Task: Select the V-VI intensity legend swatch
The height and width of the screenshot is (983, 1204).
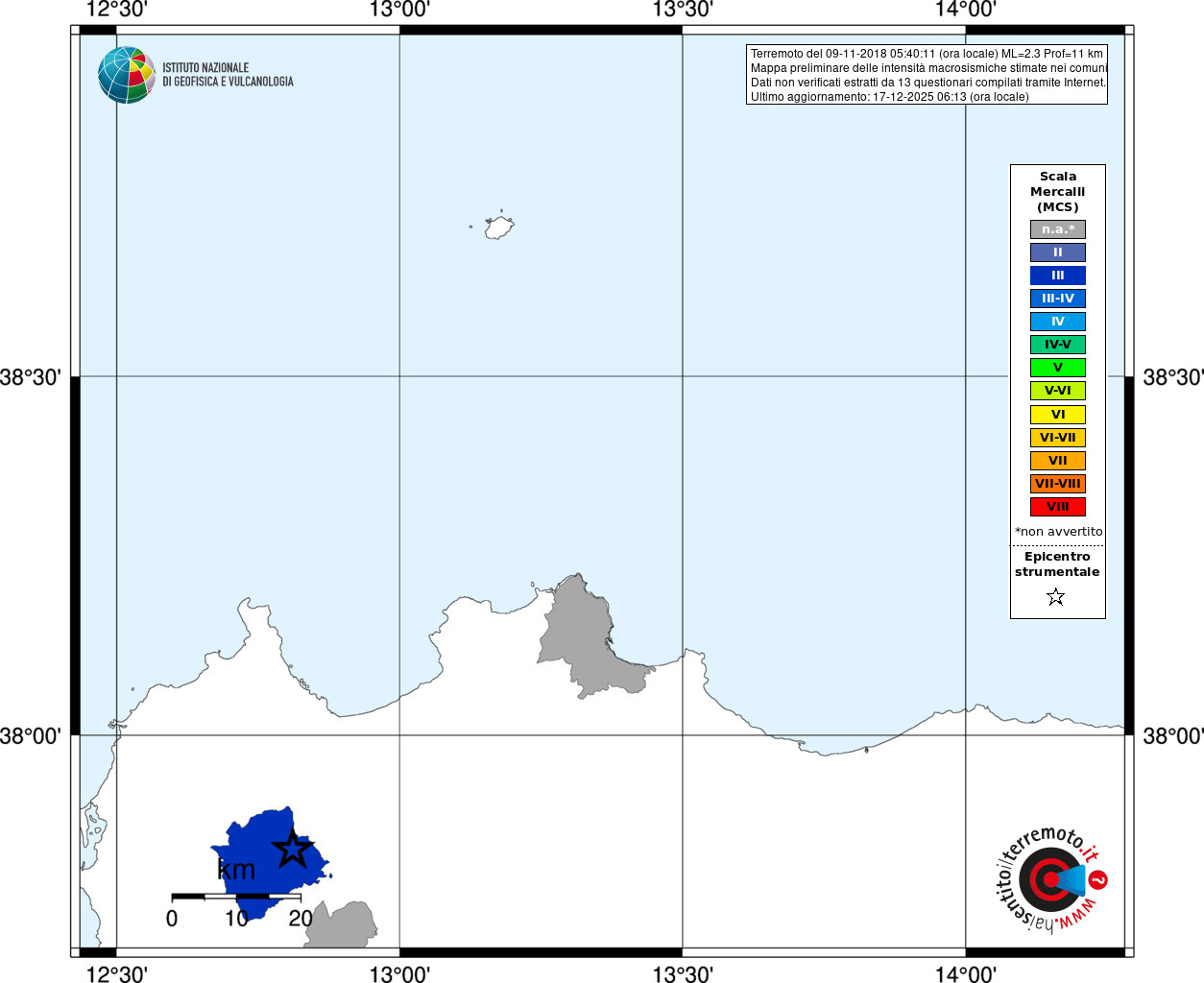Action: [x=1058, y=391]
